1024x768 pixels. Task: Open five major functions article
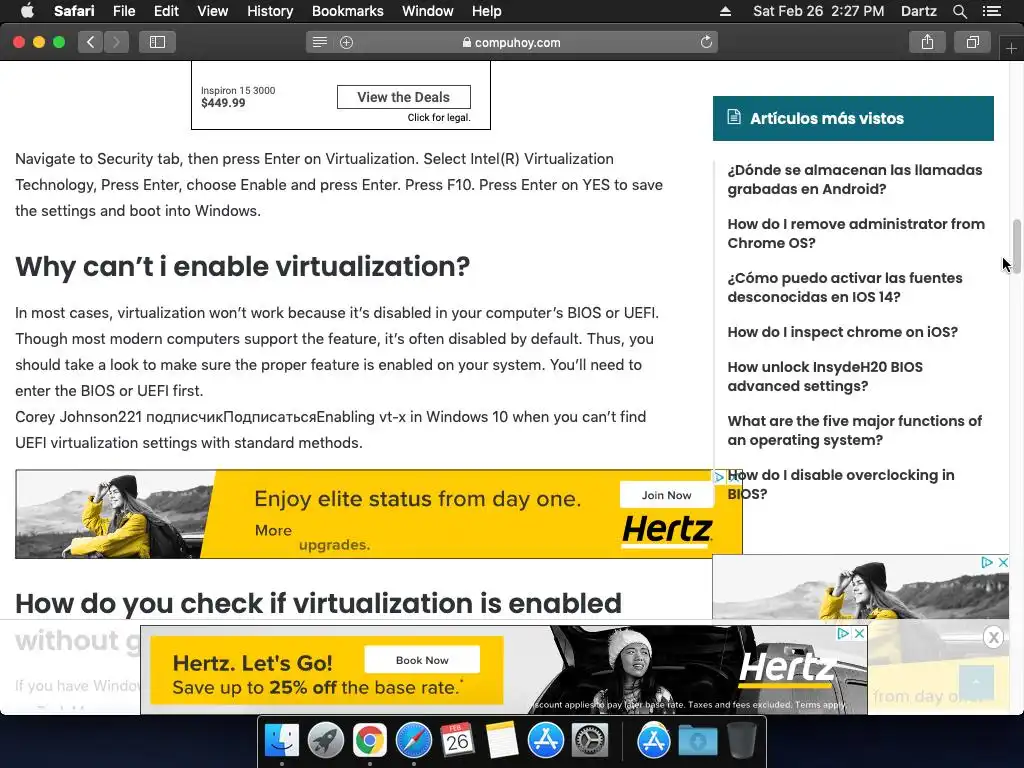pos(854,430)
